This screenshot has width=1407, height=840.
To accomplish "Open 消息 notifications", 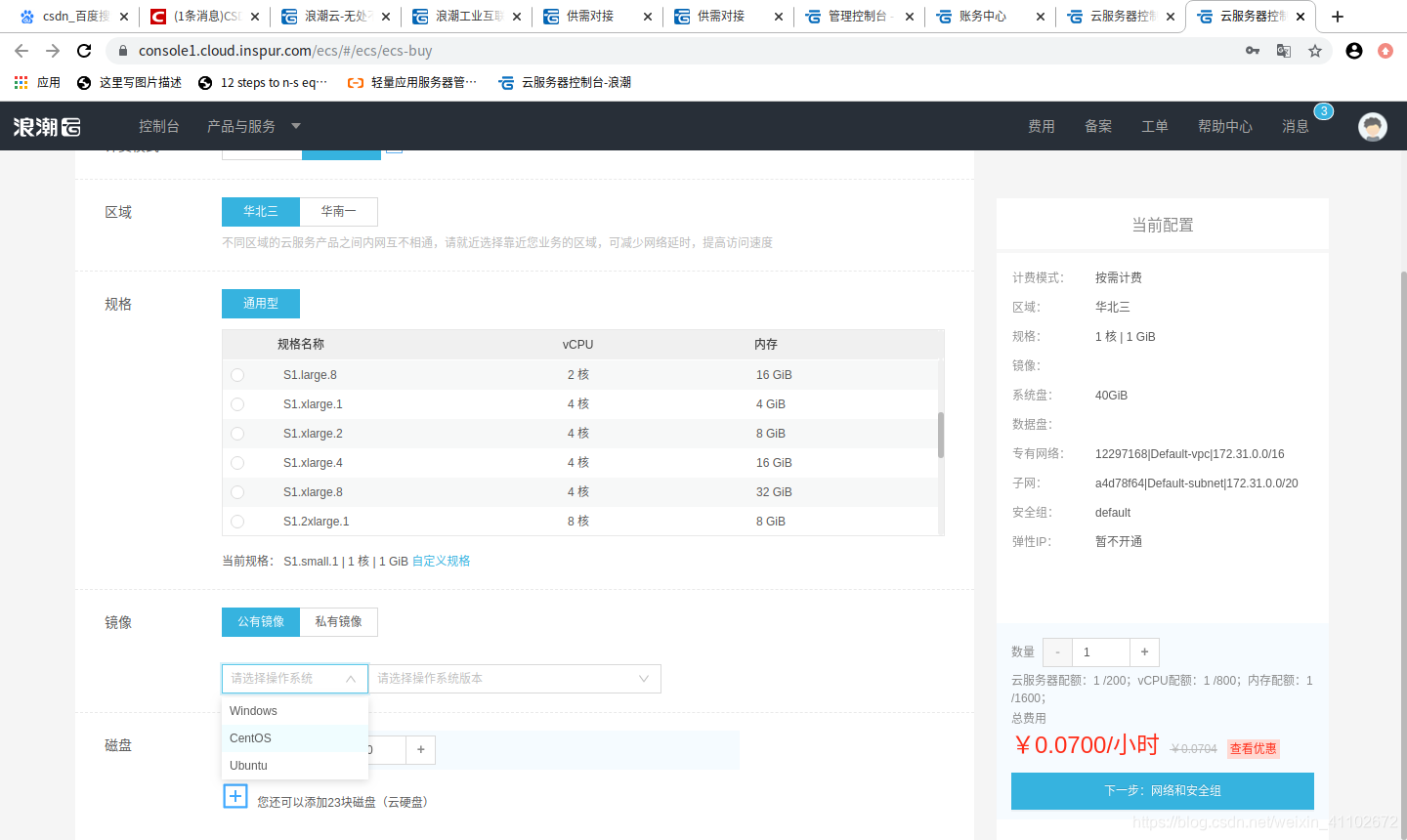I will click(1296, 127).
